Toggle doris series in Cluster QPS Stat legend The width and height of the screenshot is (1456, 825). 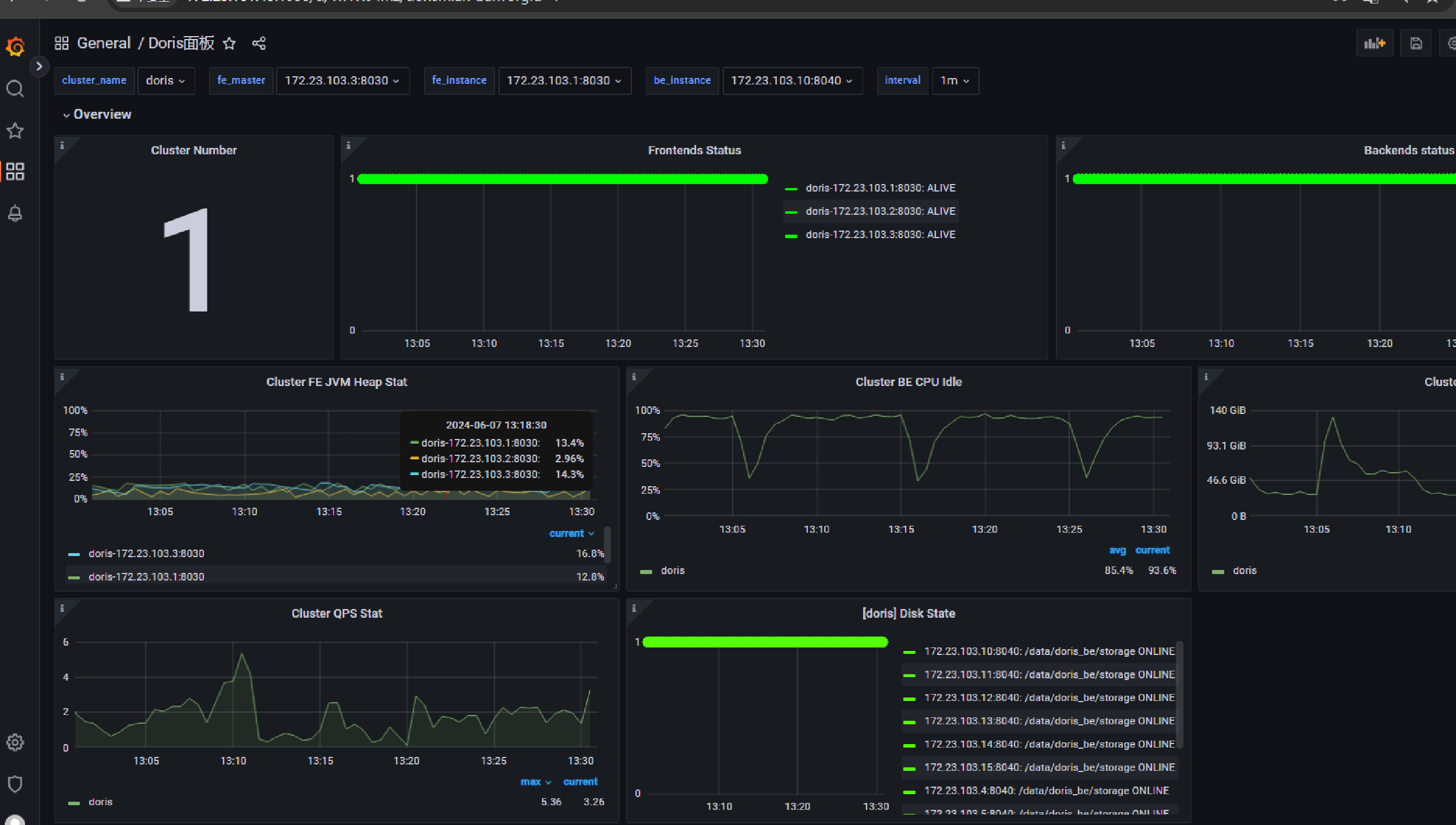tap(100, 802)
